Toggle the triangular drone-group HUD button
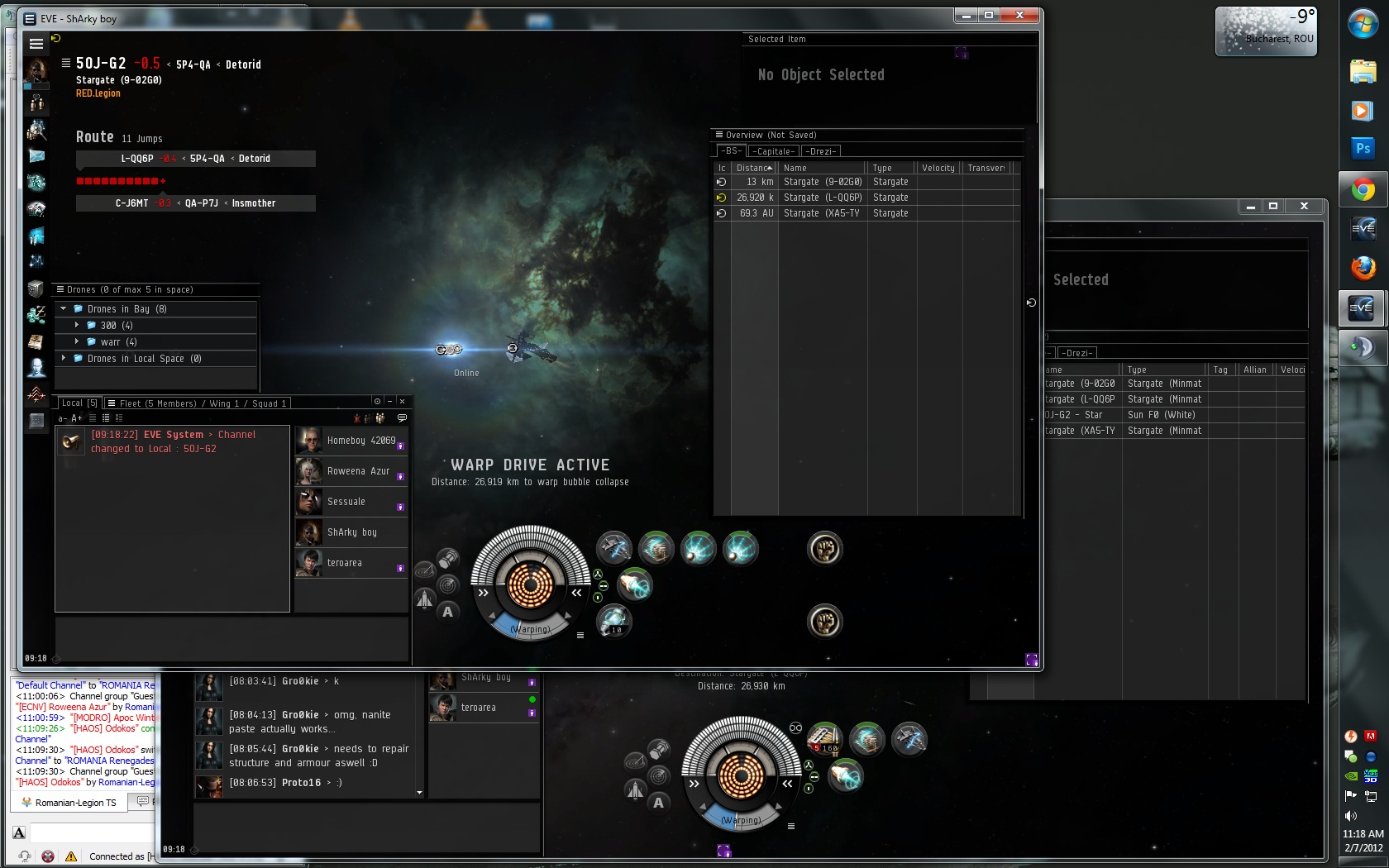Viewport: 1389px width, 868px height. (x=598, y=574)
